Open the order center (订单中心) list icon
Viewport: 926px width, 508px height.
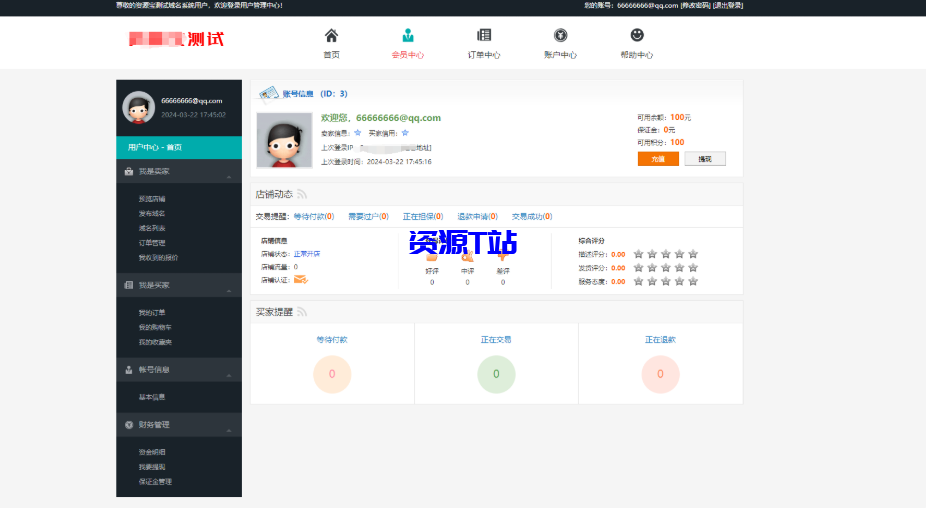click(484, 35)
